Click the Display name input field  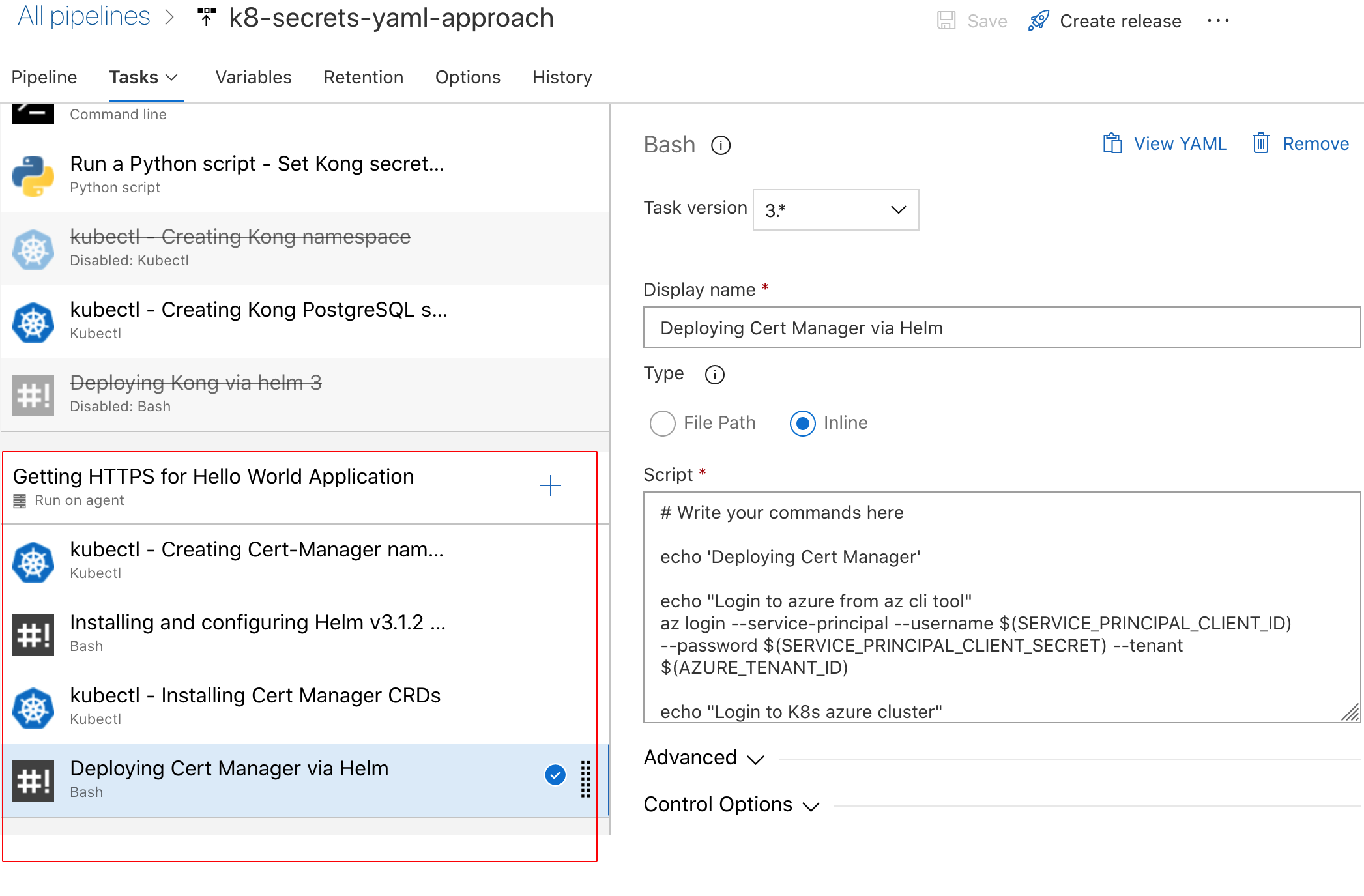click(997, 329)
